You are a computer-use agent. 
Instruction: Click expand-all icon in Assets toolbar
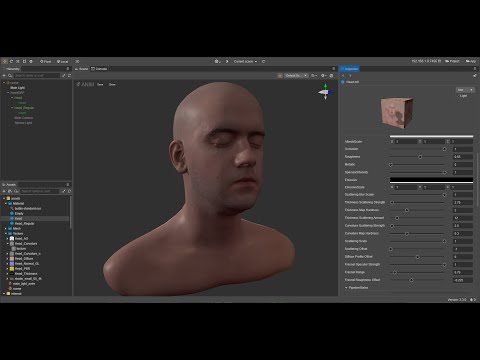point(64,191)
